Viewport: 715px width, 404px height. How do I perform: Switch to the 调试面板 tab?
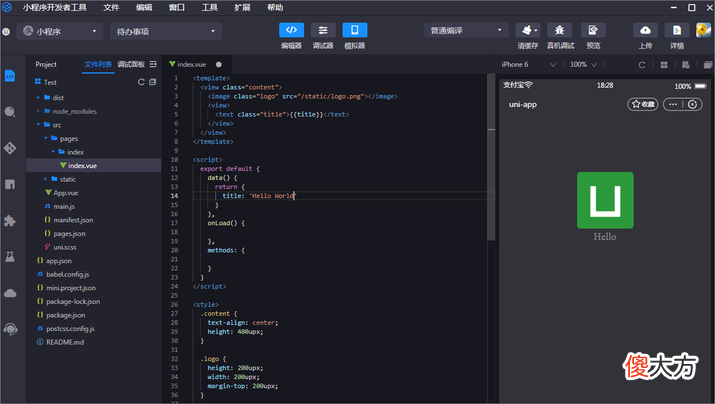[131, 64]
